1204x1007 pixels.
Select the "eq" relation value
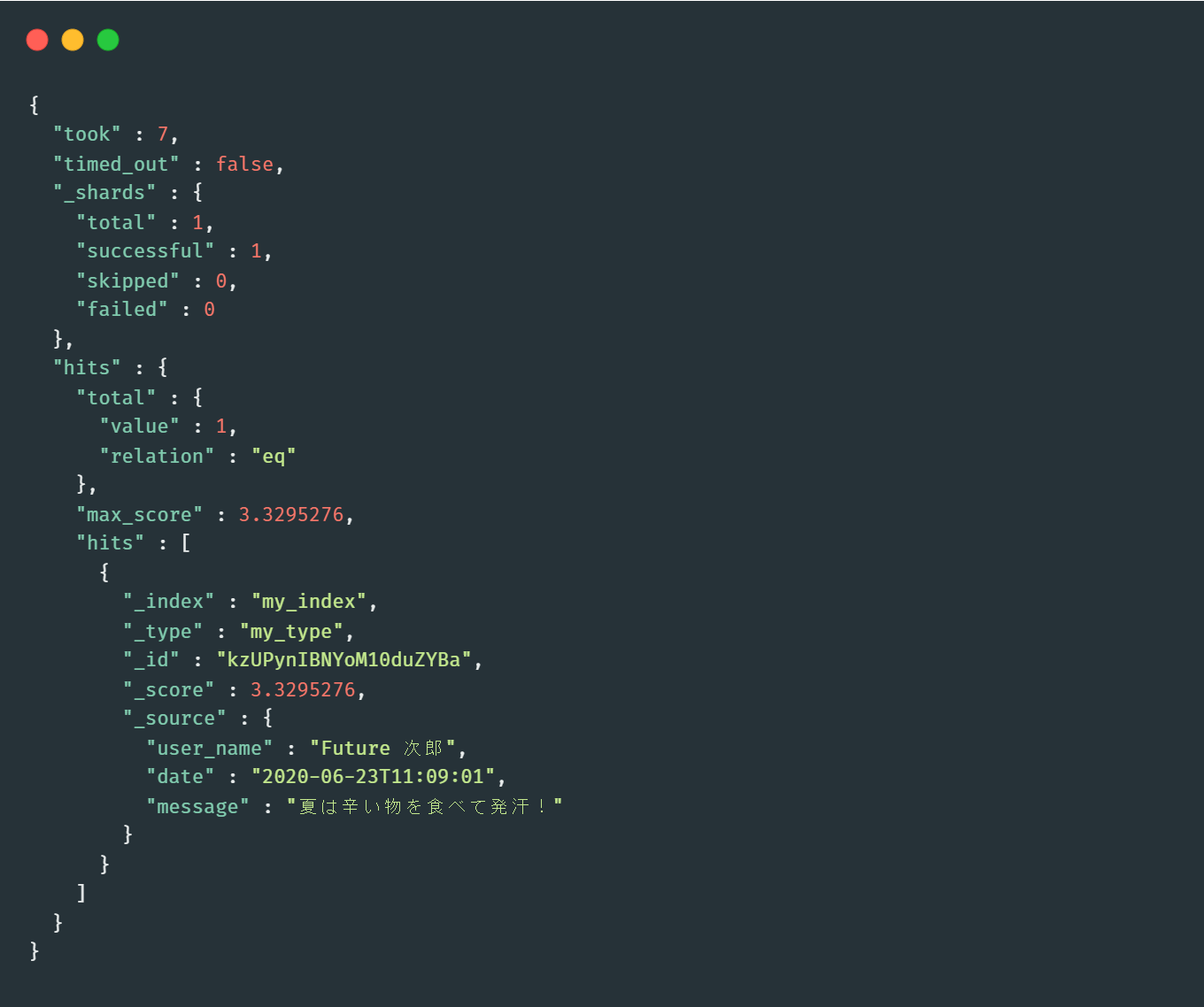274,457
